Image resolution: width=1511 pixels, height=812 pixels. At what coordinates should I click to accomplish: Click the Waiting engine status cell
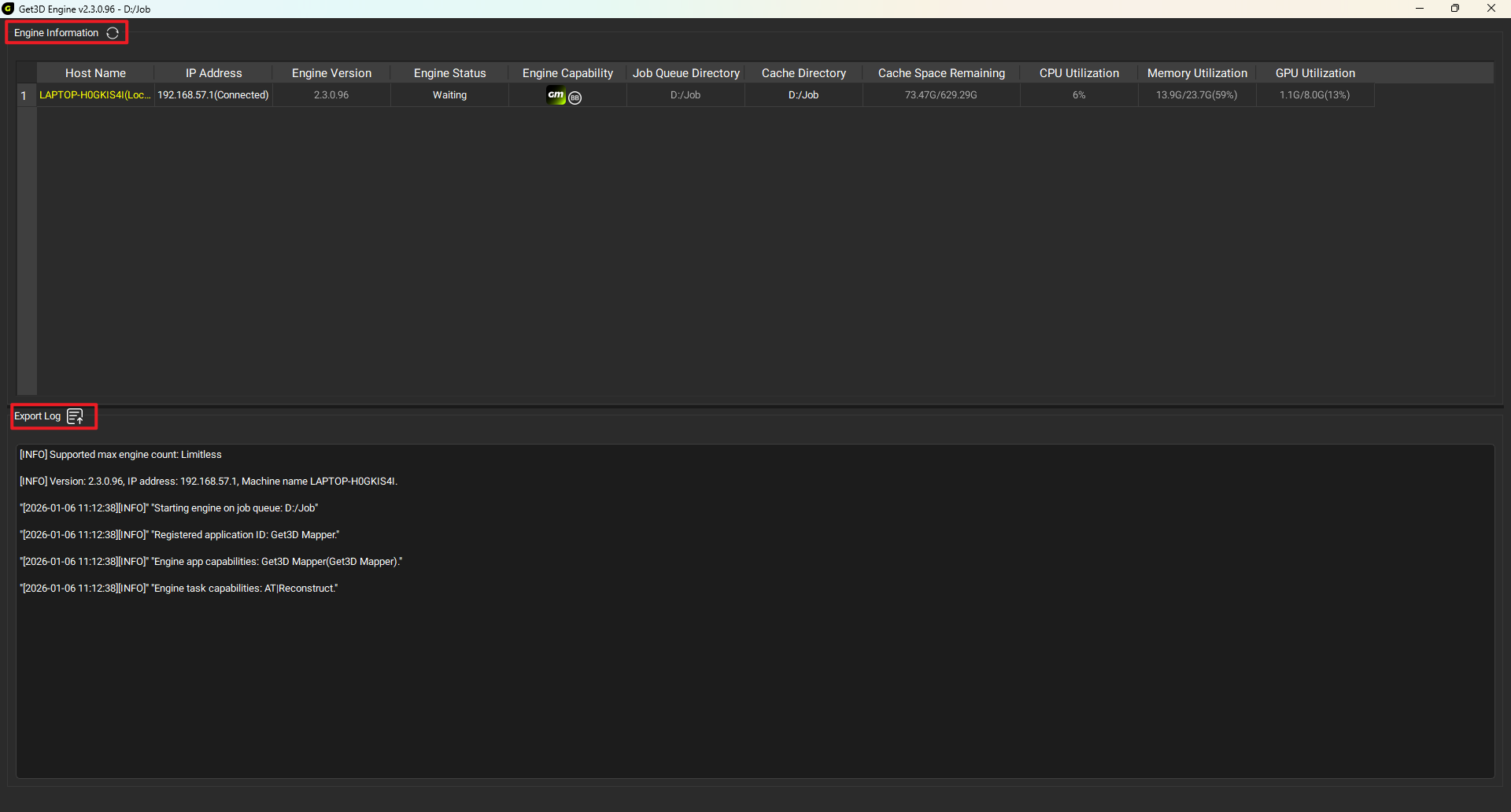[x=449, y=95]
